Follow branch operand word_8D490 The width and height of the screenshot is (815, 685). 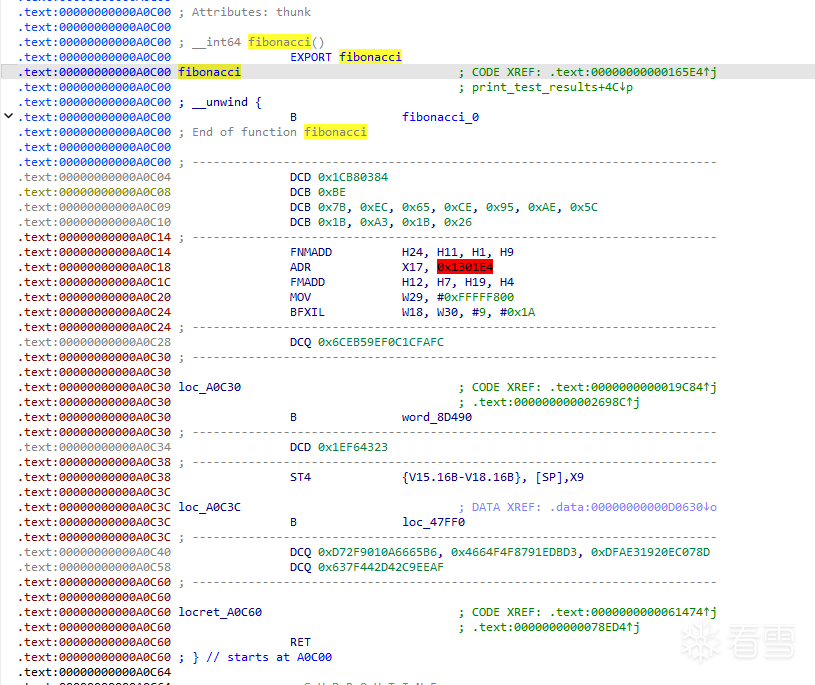437,417
